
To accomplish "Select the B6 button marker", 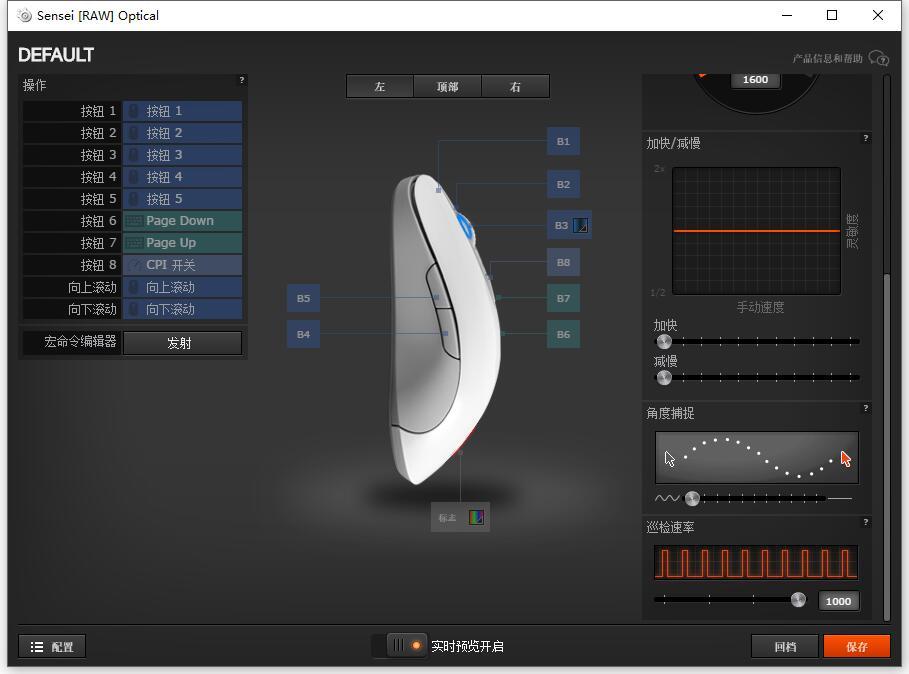I will click(563, 334).
